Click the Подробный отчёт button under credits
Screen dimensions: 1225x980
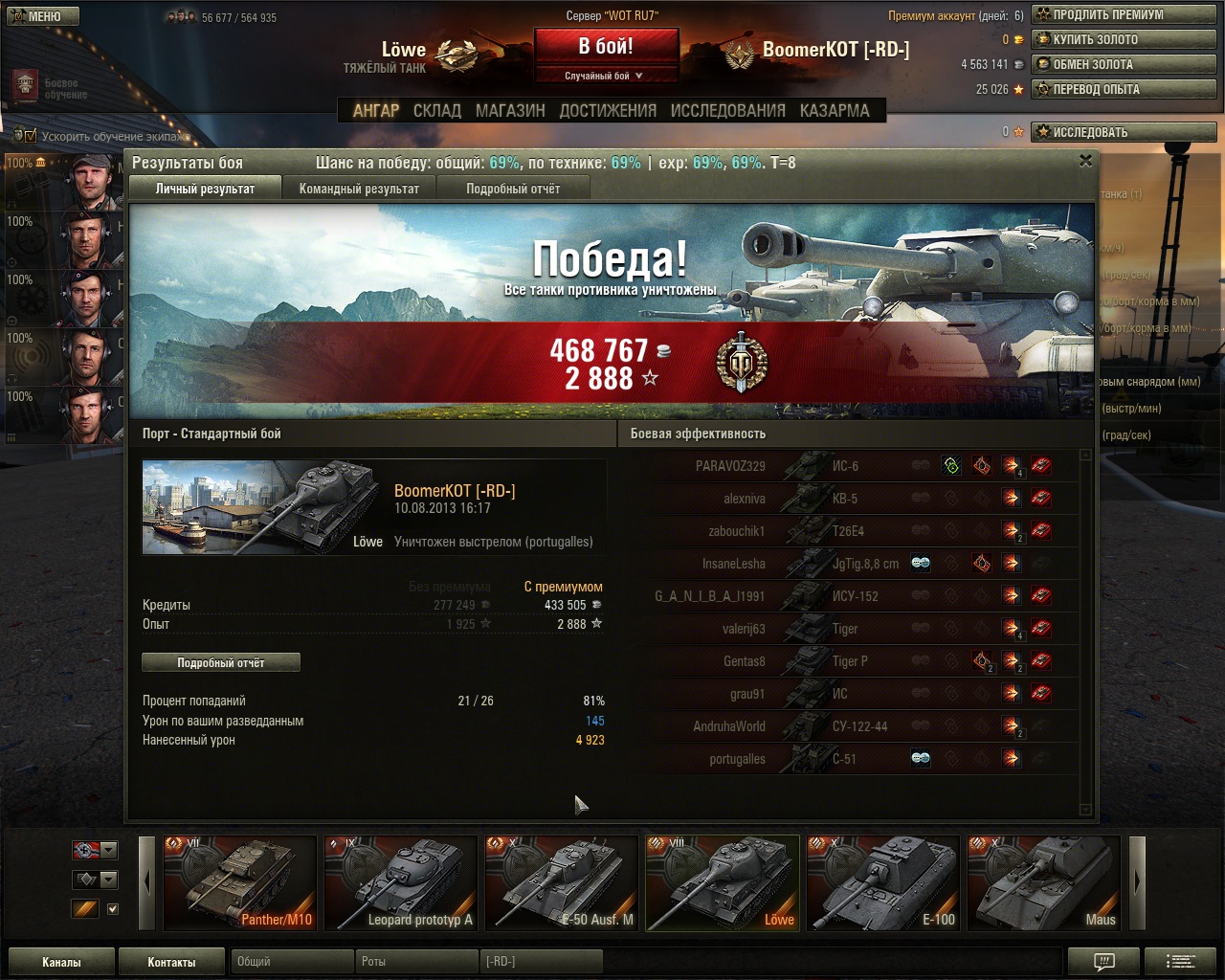pyautogui.click(x=221, y=662)
